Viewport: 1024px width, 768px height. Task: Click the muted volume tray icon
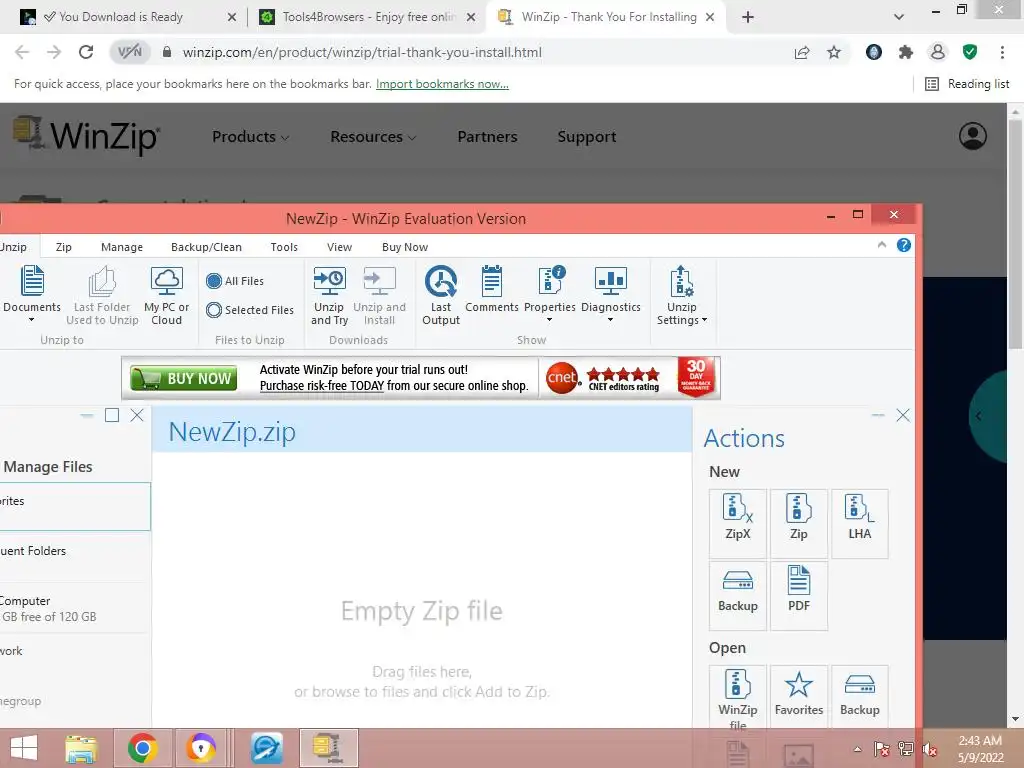pyautogui.click(x=929, y=749)
